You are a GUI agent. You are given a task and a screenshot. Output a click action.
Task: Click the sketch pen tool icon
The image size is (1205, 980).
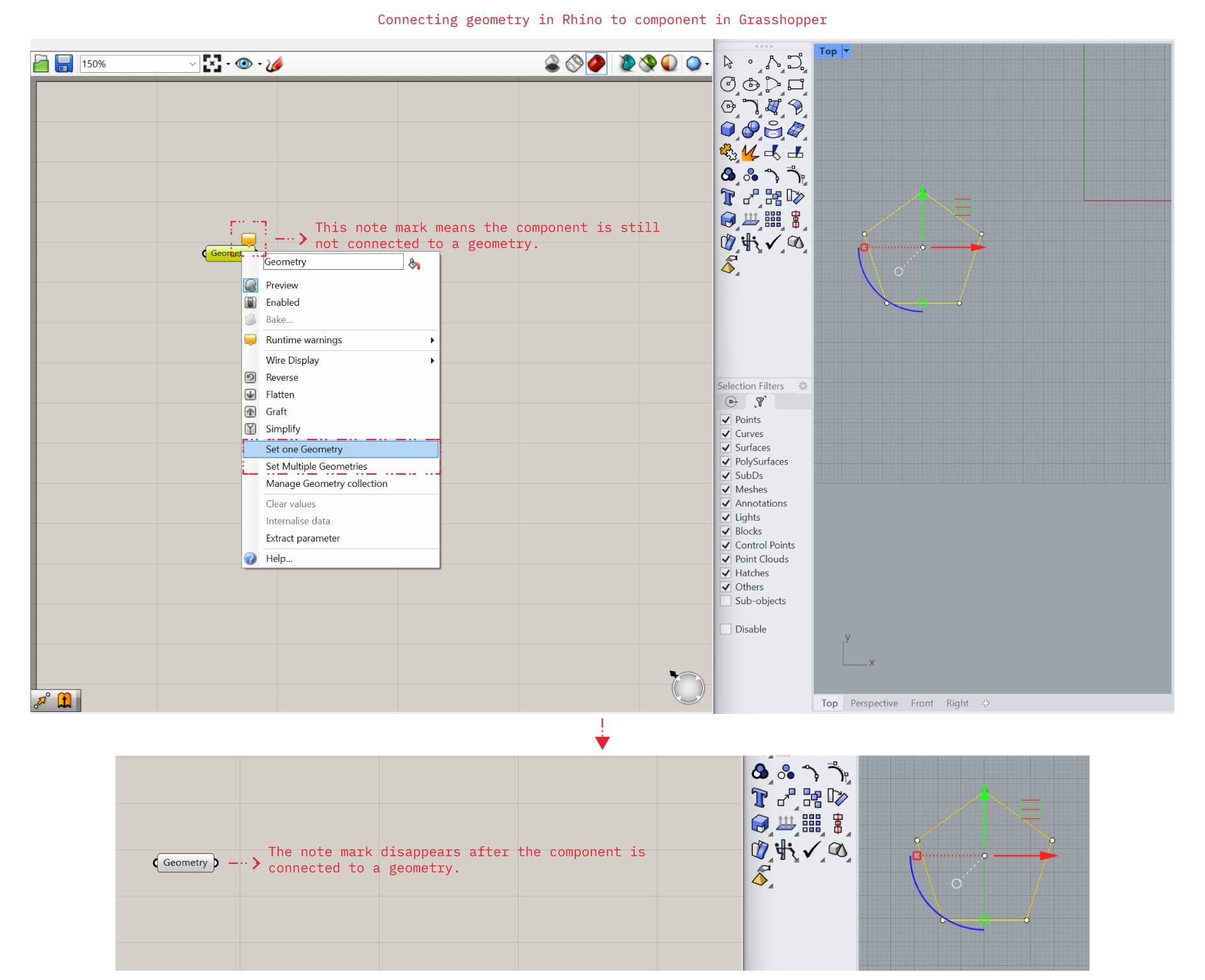click(274, 64)
